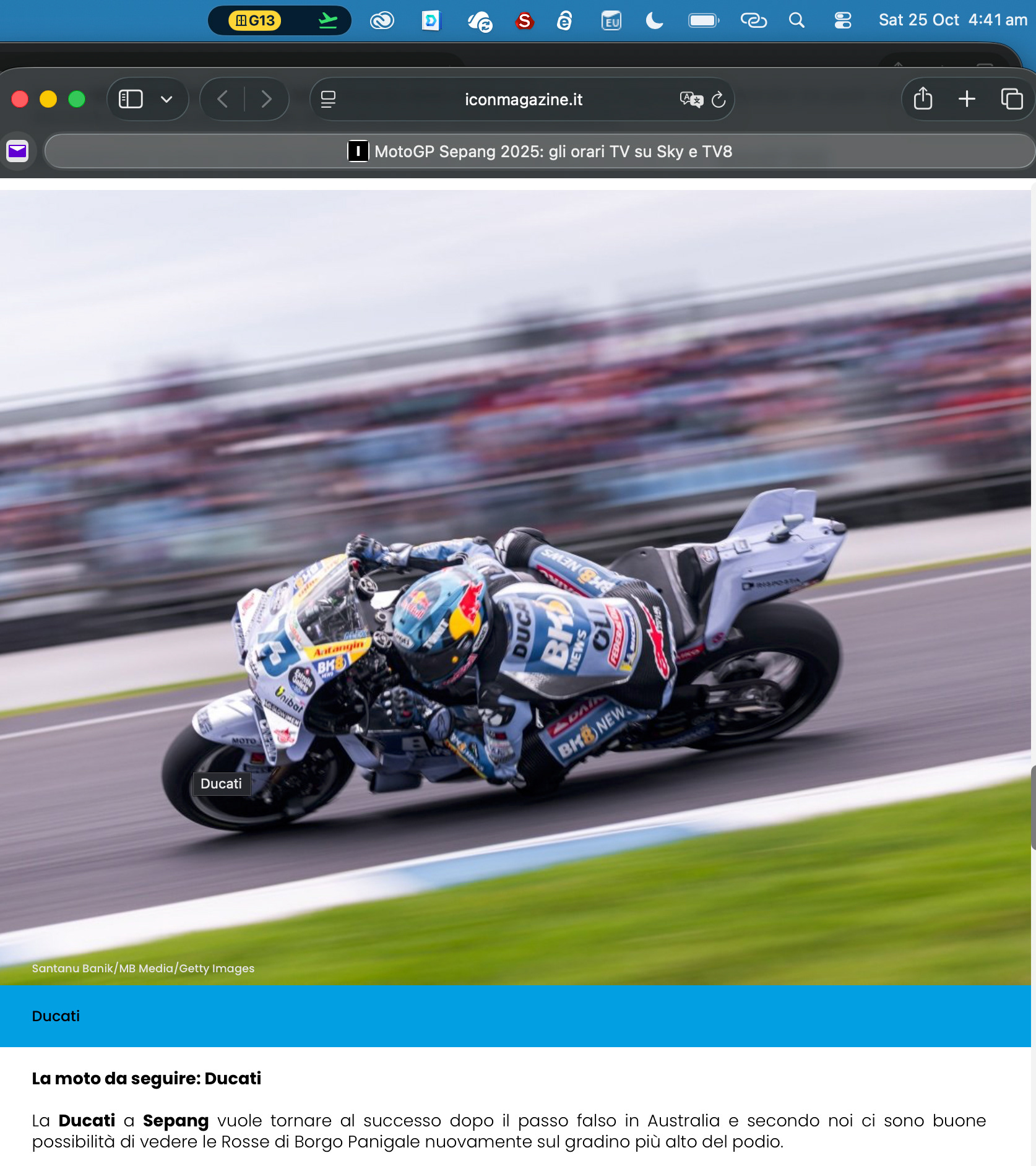Toggle Safari sidebar button
The height and width of the screenshot is (1166, 1036).
click(131, 99)
